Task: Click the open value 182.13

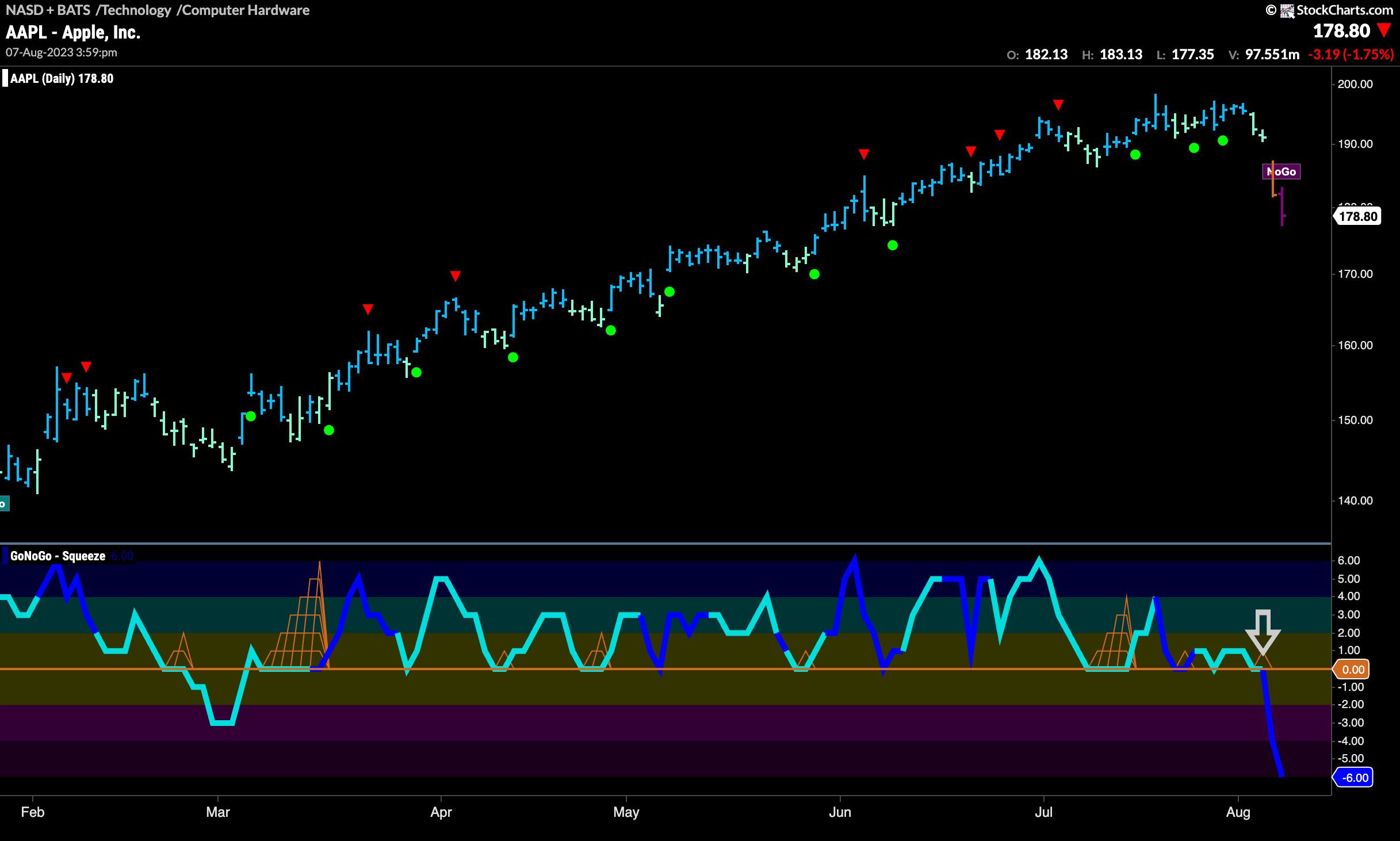Action: [x=1046, y=55]
